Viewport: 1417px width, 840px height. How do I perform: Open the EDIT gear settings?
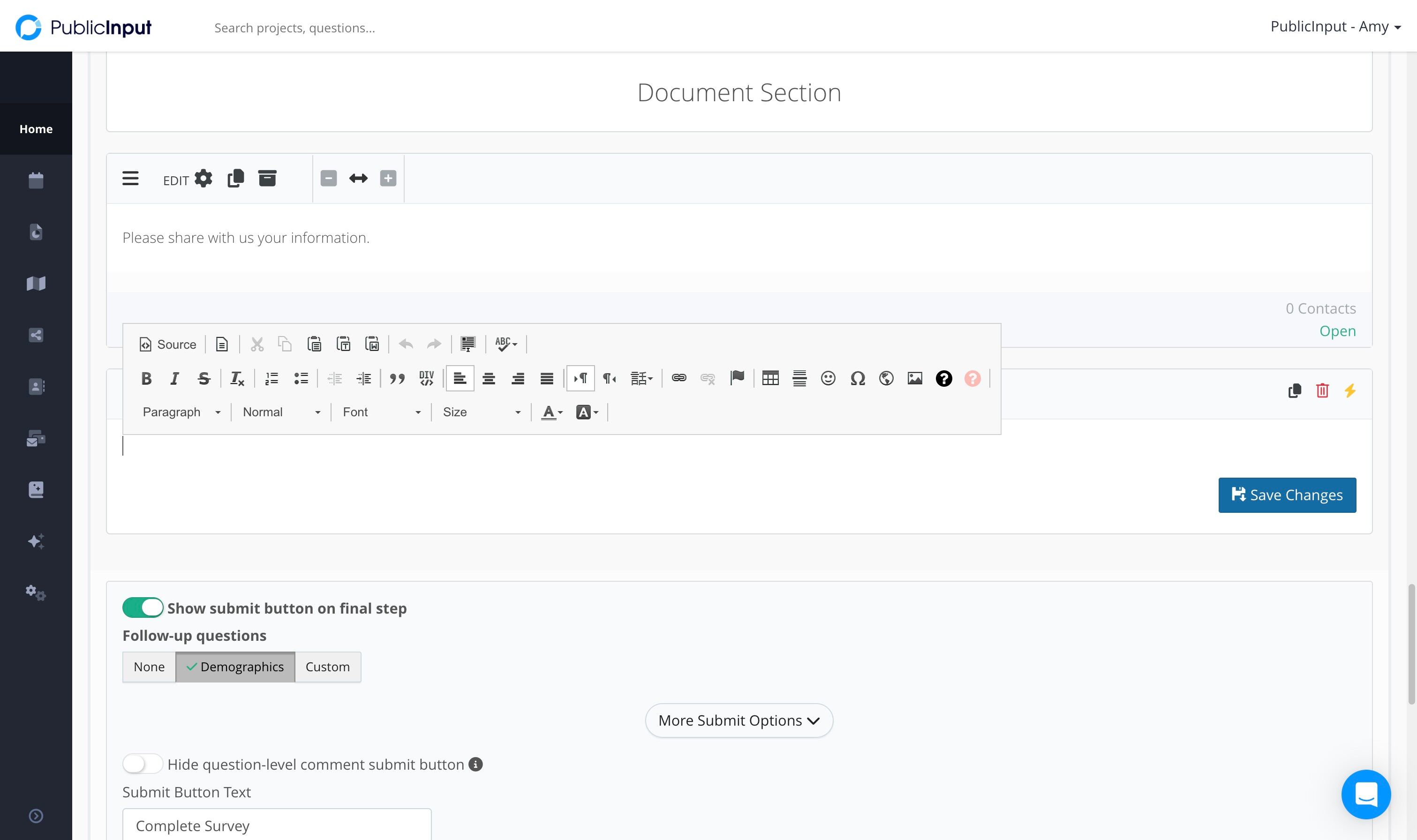point(203,179)
